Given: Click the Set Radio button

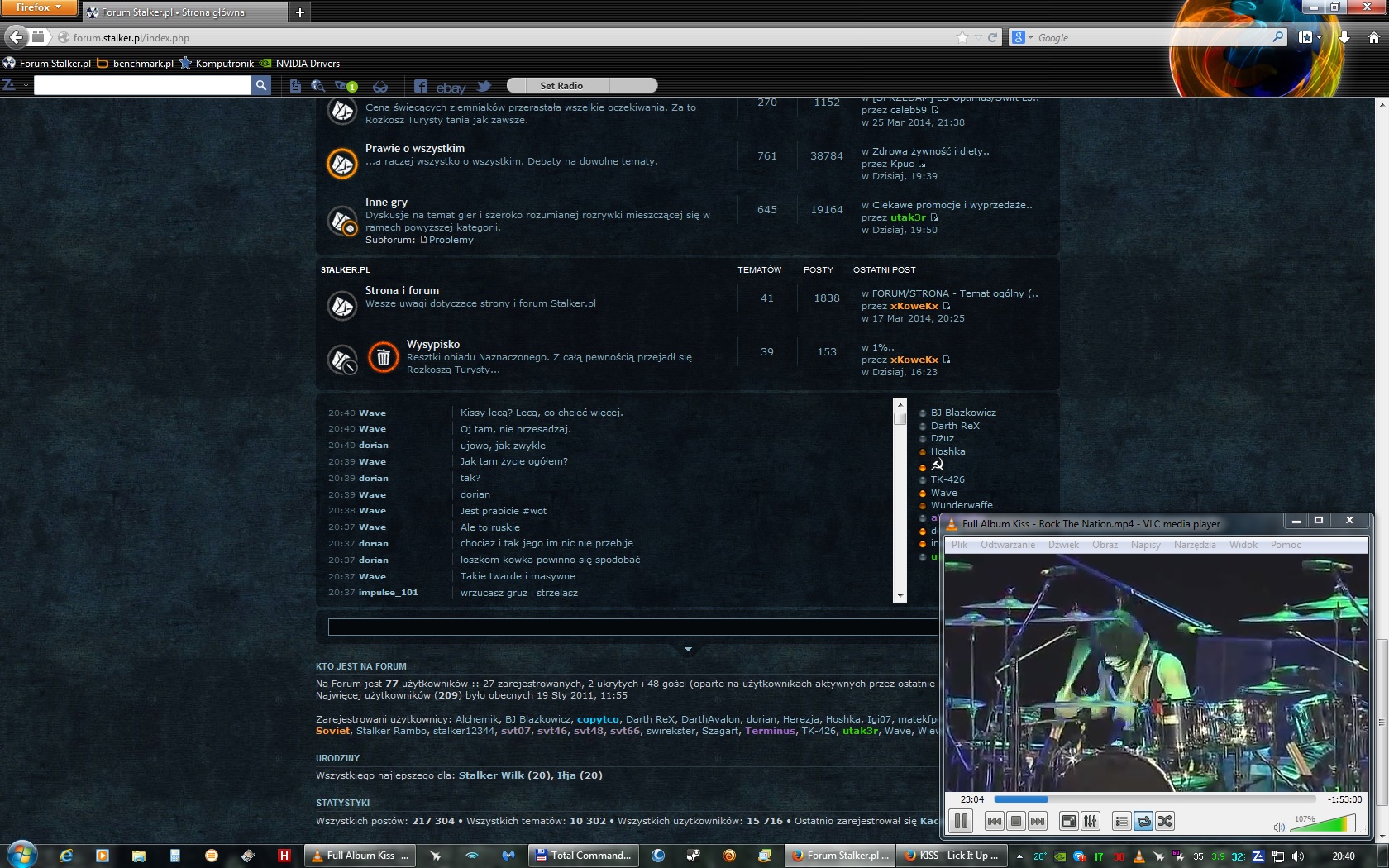Looking at the screenshot, I should pyautogui.click(x=582, y=85).
